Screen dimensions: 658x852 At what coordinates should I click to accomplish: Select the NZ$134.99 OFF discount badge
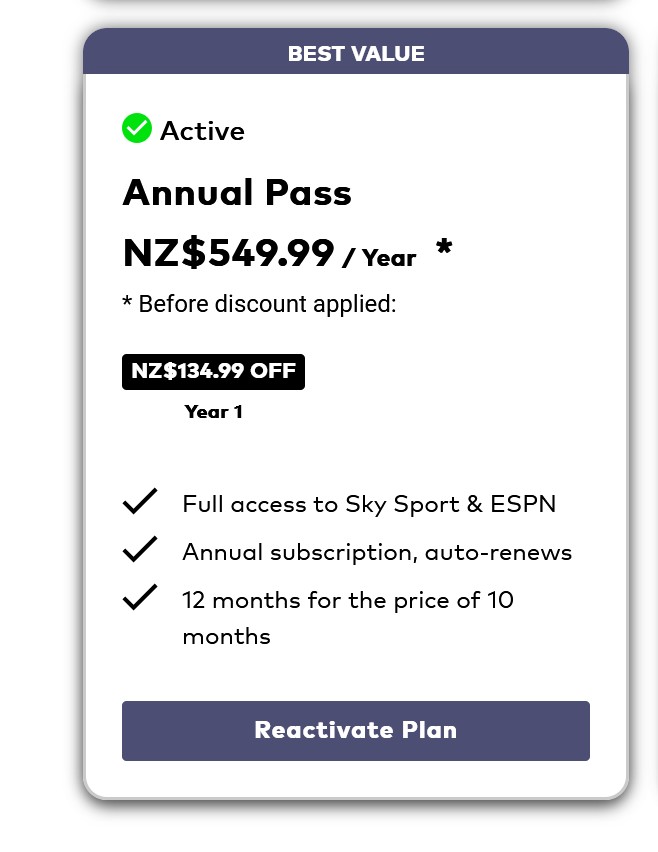point(213,372)
